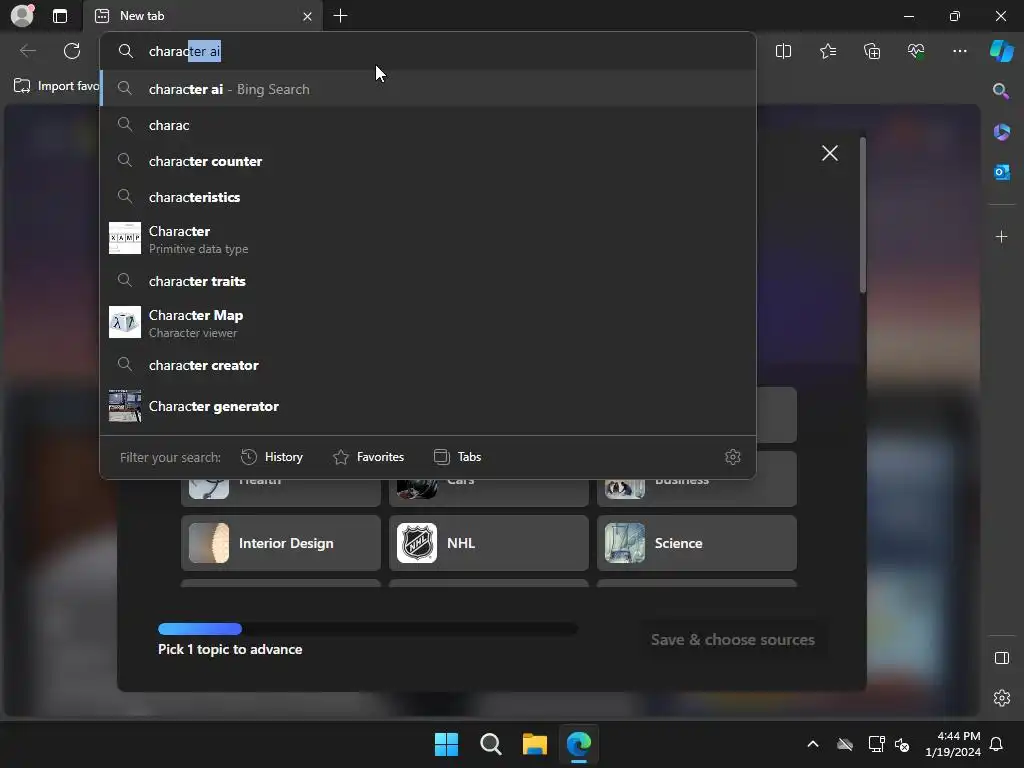Open the profile avatar menu
The image size is (1024, 768).
point(22,16)
